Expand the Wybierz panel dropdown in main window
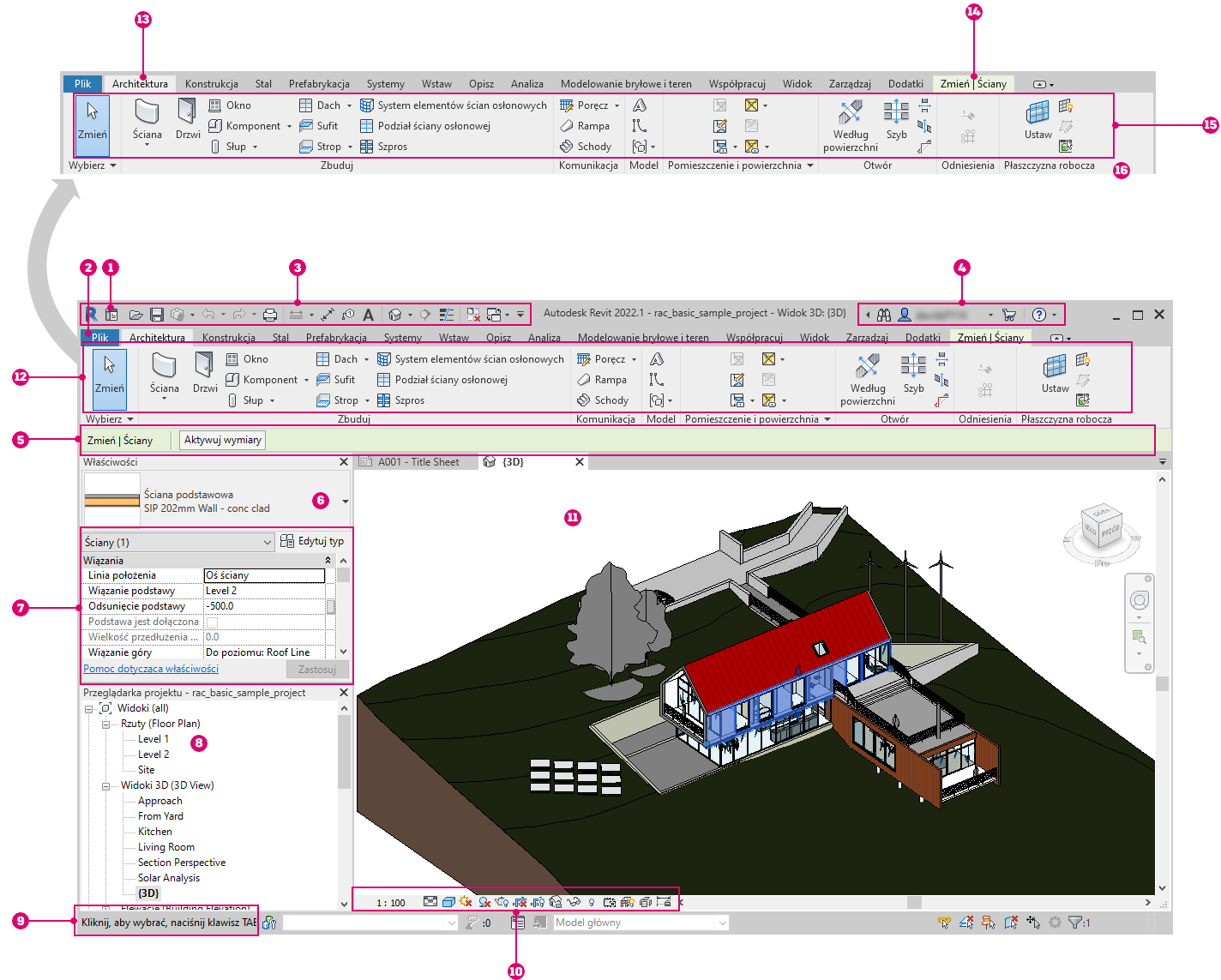Image resolution: width=1221 pixels, height=980 pixels. click(130, 419)
